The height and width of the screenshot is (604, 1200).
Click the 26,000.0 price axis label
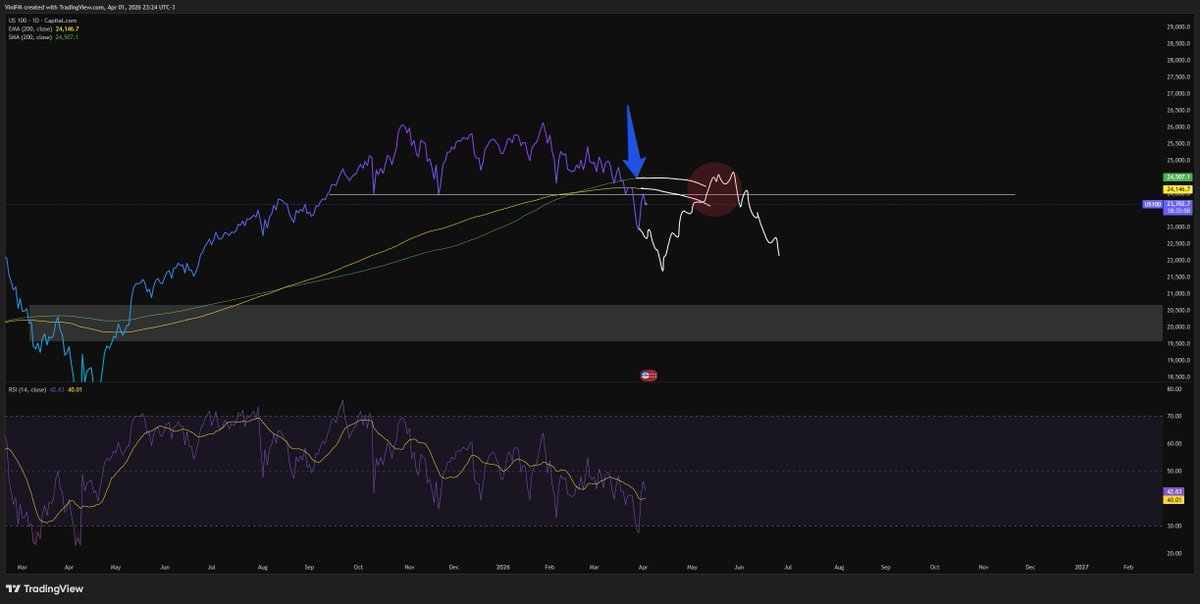tap(1176, 127)
